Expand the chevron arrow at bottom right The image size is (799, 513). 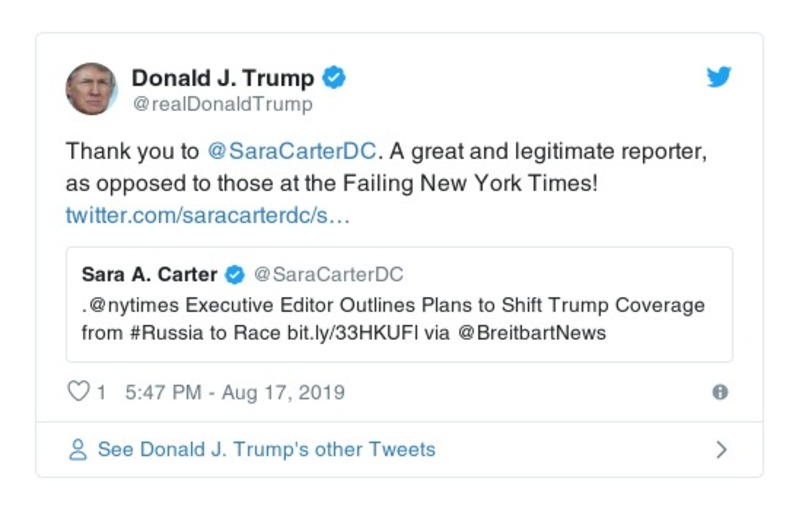click(722, 450)
